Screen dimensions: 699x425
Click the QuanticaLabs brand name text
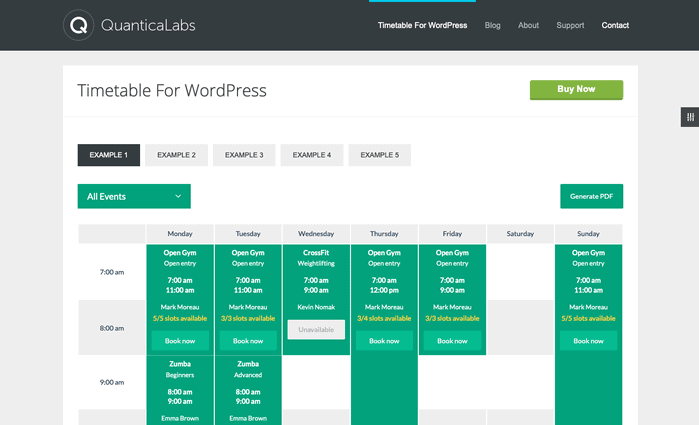[x=148, y=25]
